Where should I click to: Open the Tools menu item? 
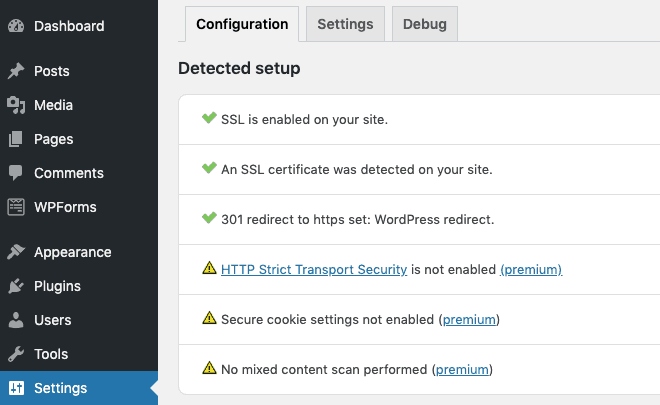coord(79,354)
